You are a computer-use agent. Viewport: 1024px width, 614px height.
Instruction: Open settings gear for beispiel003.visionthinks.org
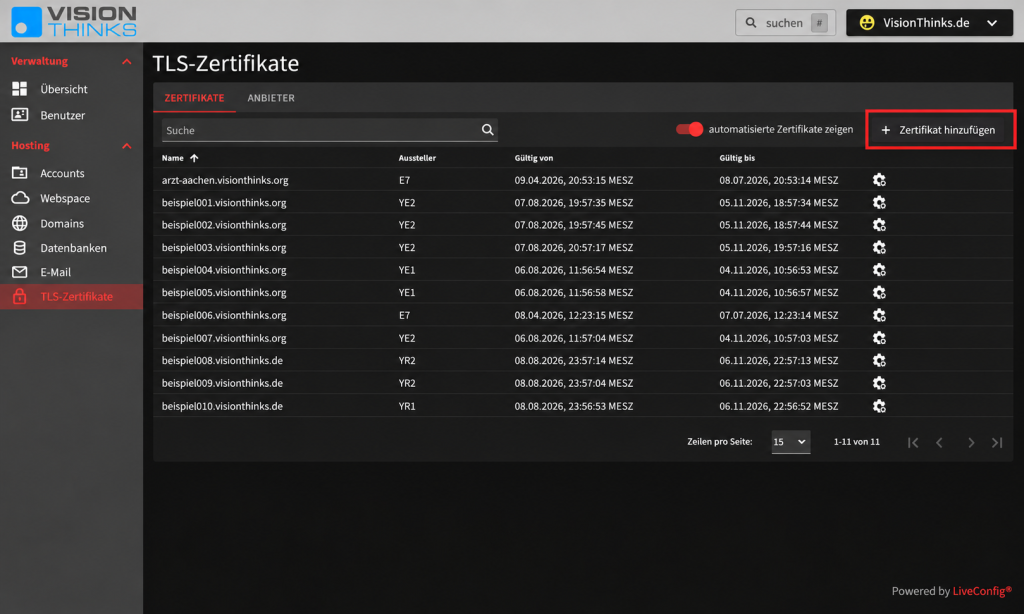[879, 248]
